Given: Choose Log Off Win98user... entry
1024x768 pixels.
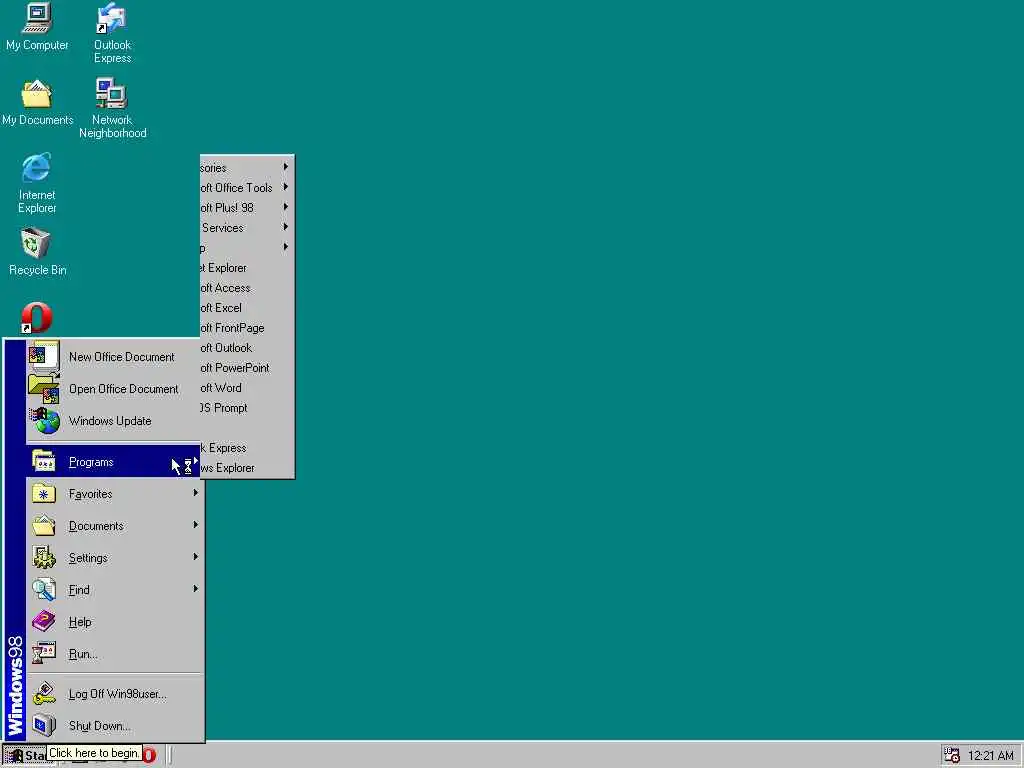Looking at the screenshot, I should coord(115,694).
